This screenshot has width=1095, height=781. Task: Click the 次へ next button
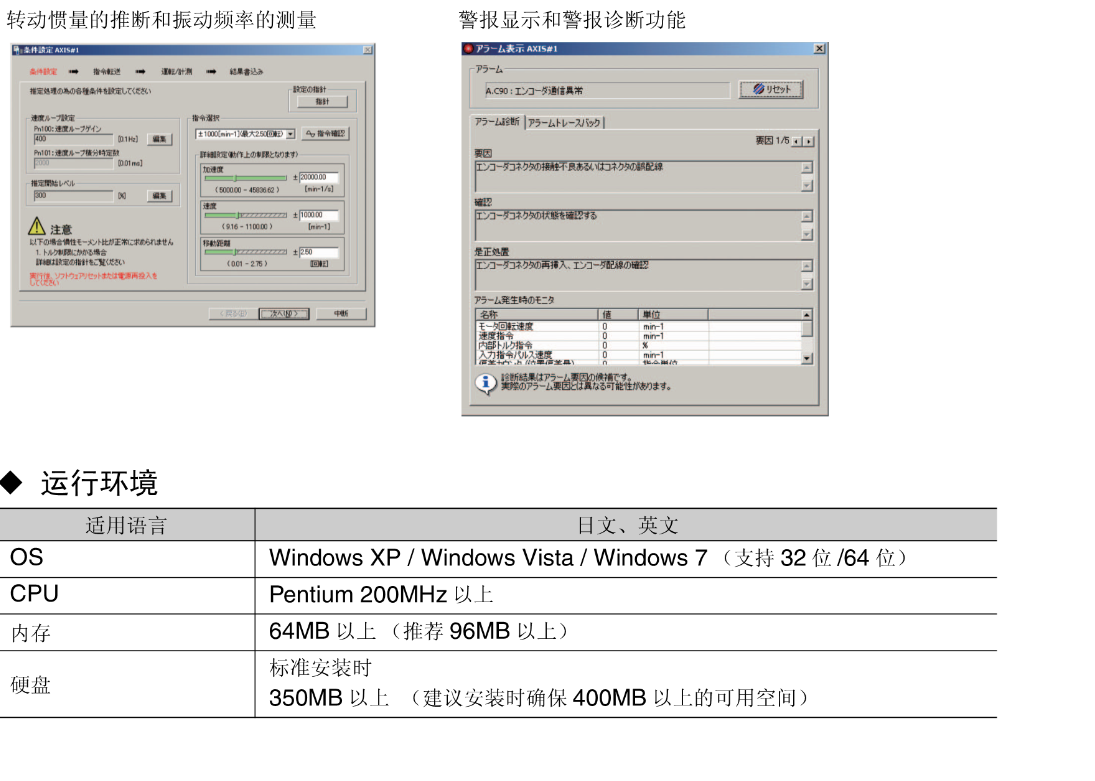284,313
